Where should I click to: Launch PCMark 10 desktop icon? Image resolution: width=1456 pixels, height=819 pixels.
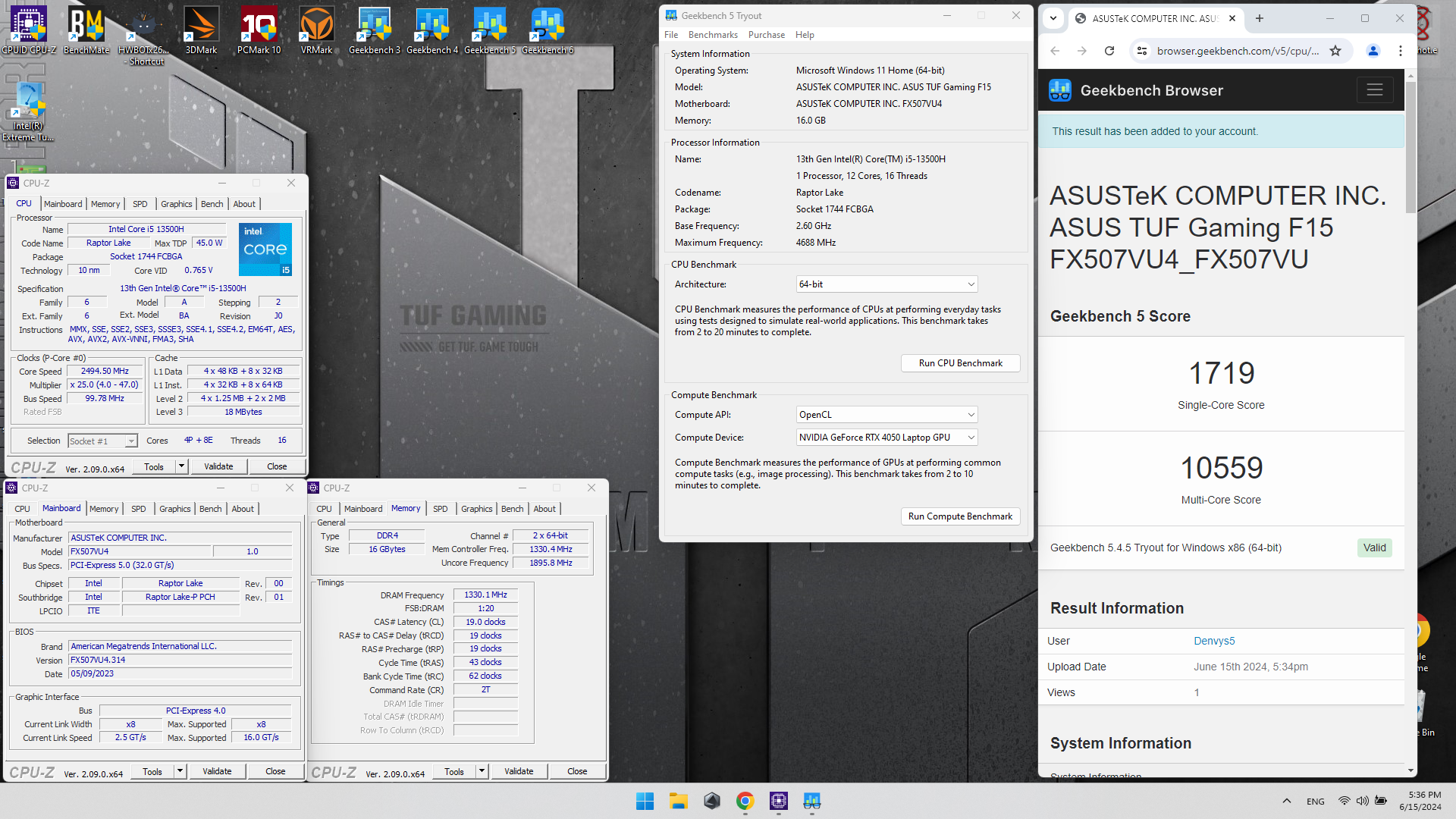pyautogui.click(x=259, y=30)
